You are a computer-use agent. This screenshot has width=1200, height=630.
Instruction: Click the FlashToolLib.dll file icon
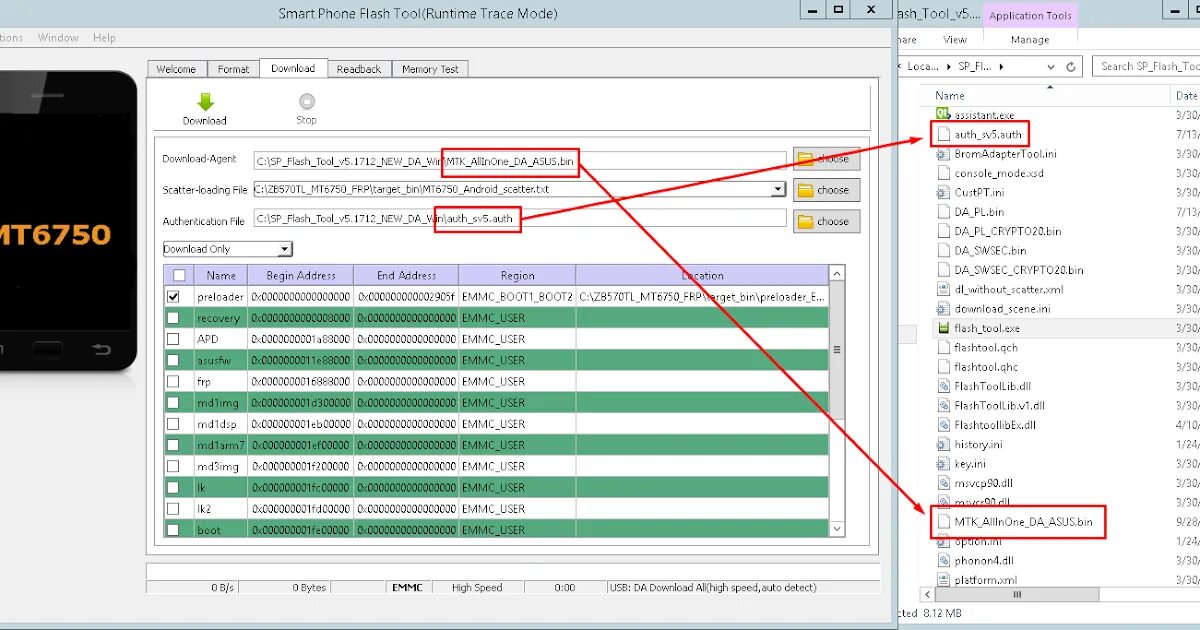pyautogui.click(x=943, y=386)
